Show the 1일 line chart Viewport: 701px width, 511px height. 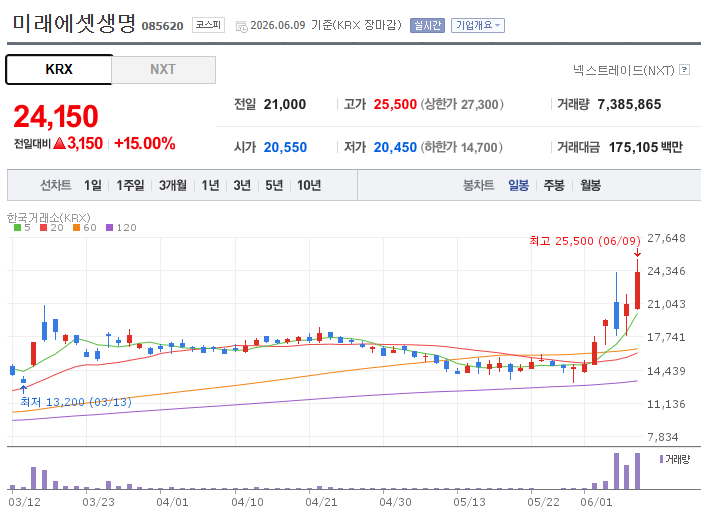coord(93,185)
